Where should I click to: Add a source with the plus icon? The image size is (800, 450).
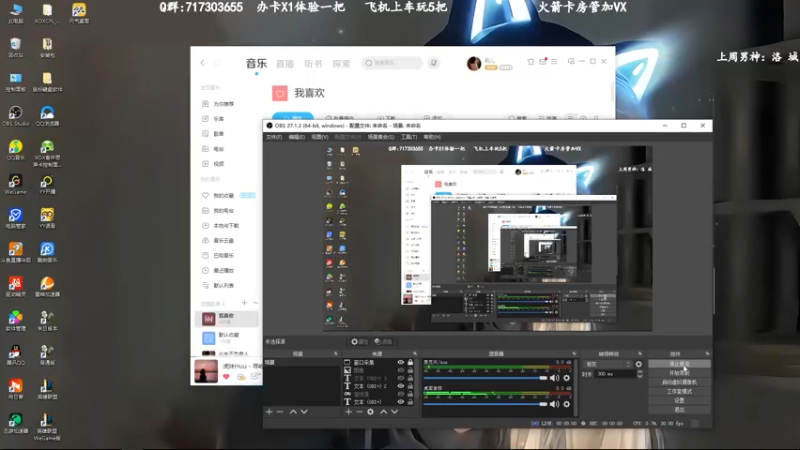point(348,412)
